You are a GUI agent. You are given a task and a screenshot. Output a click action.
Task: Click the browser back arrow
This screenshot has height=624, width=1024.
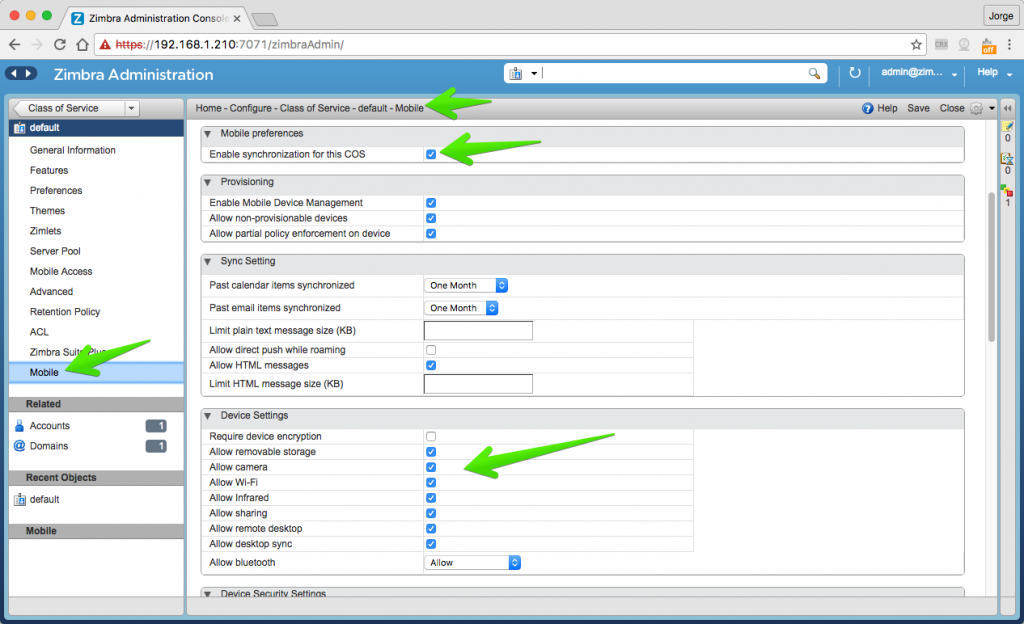[x=14, y=44]
